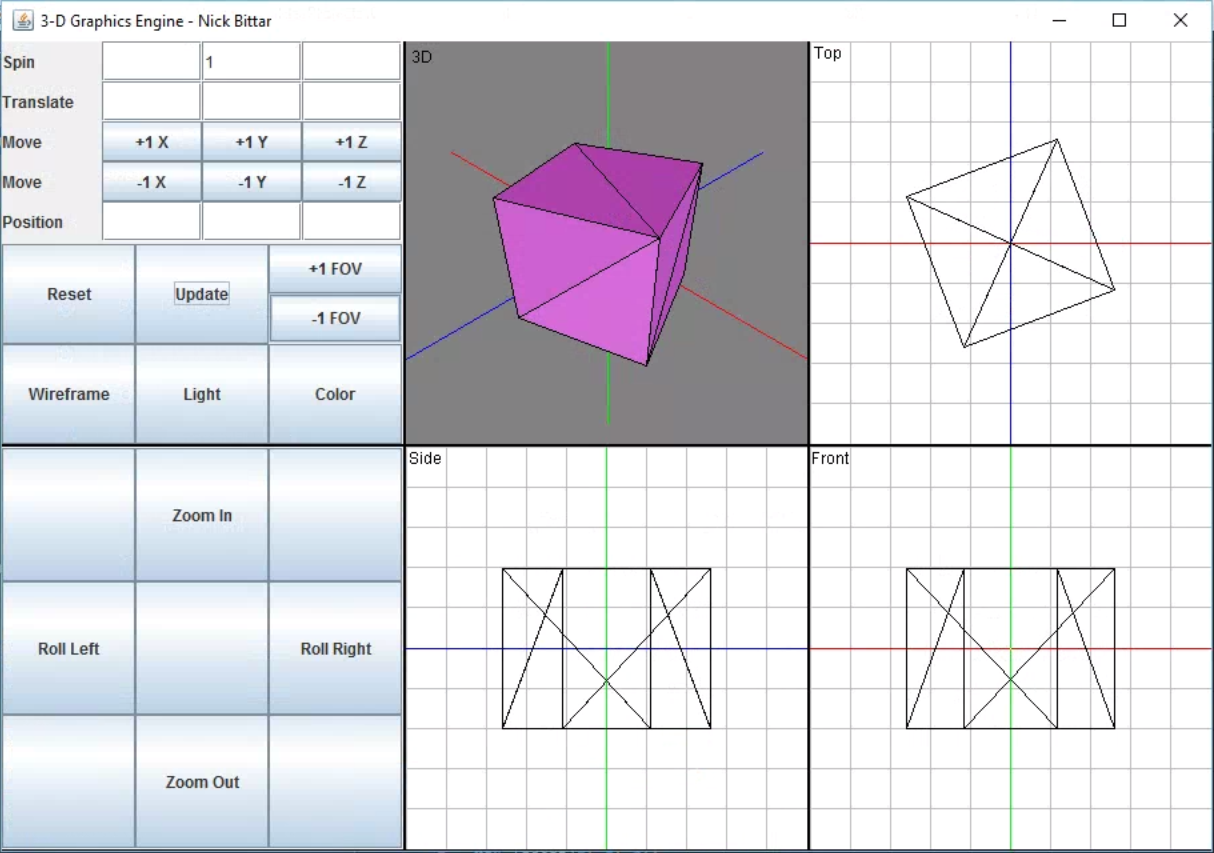Toggle the Light setting
This screenshot has height=853, width=1214.
point(201,394)
